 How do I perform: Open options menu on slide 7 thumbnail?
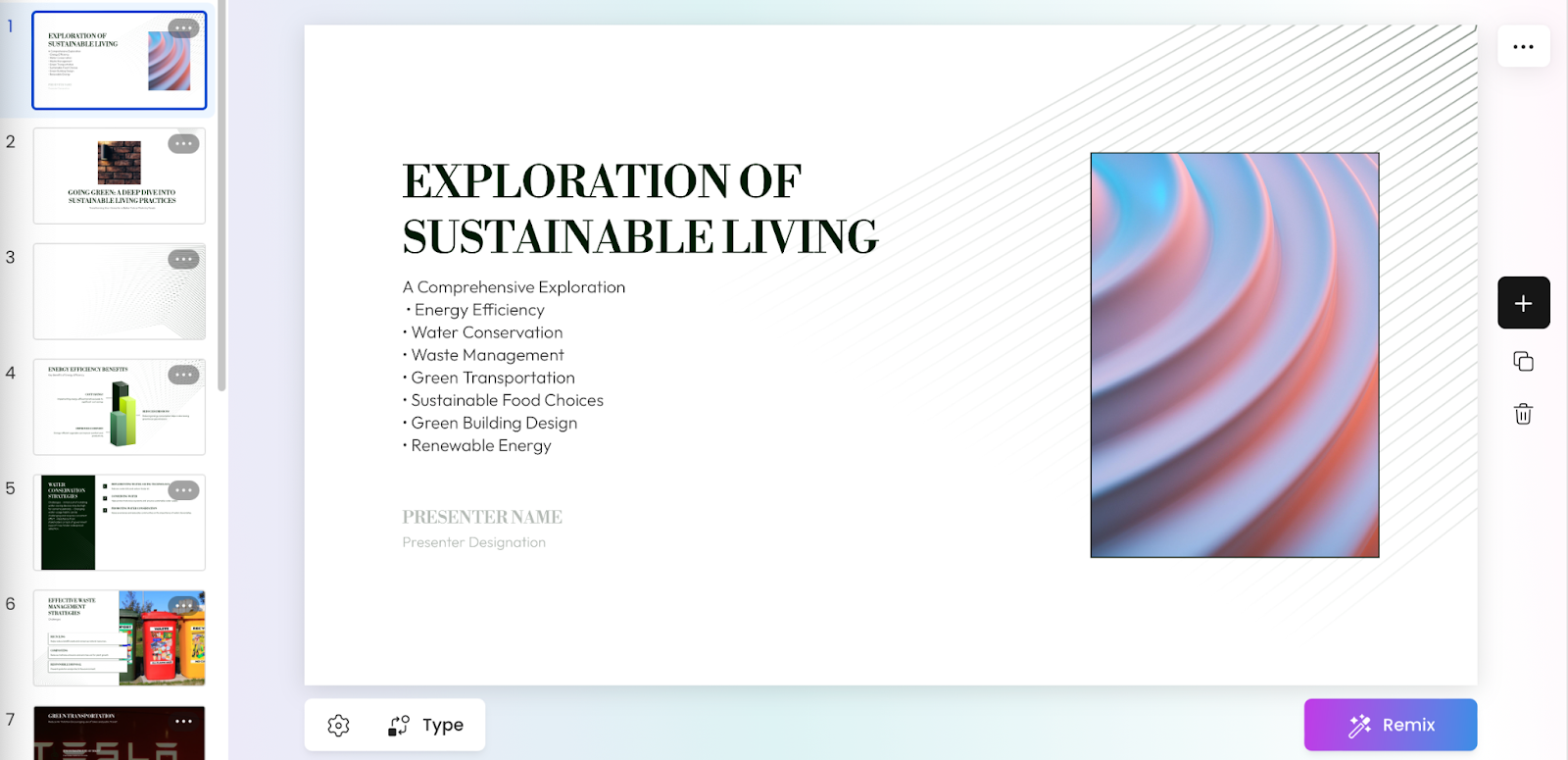point(183,722)
